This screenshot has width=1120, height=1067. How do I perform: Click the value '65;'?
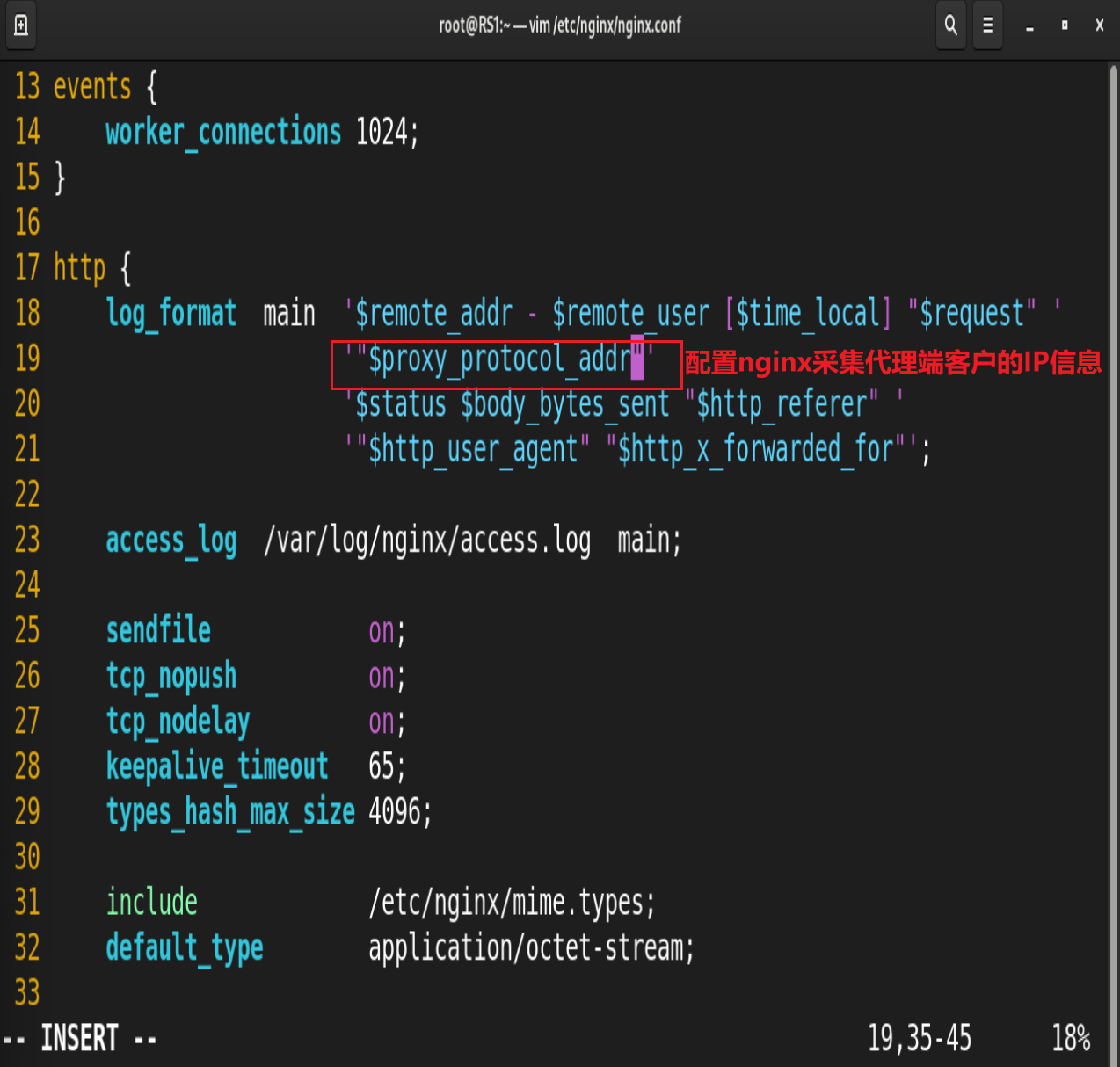pyautogui.click(x=387, y=767)
